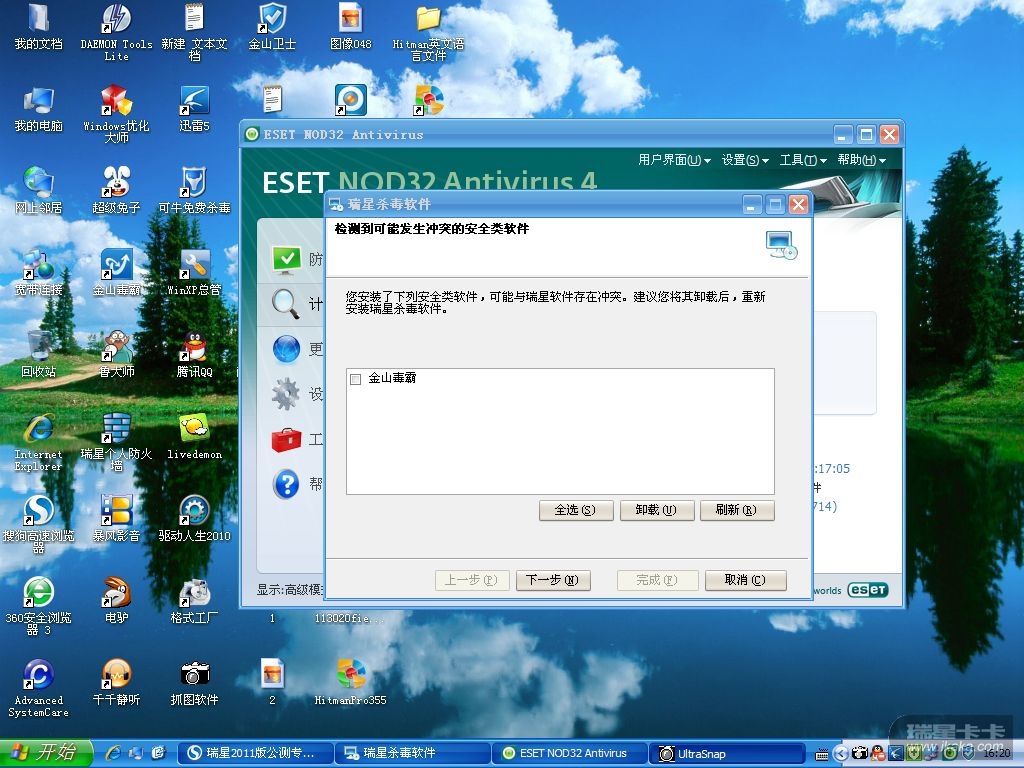1024x768 pixels.
Task: Open the 帮助(H) dropdown menu in ESET
Action: [x=861, y=160]
